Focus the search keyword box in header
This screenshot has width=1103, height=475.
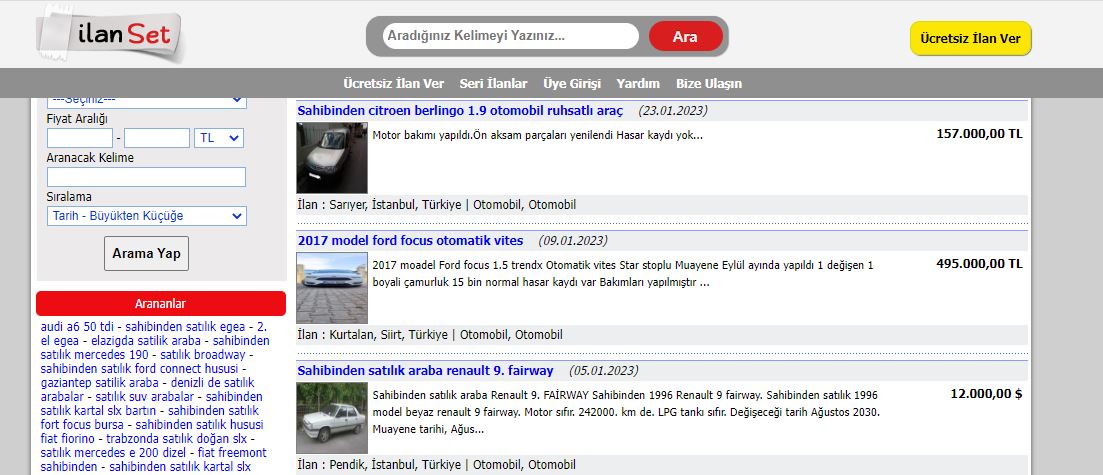[511, 36]
